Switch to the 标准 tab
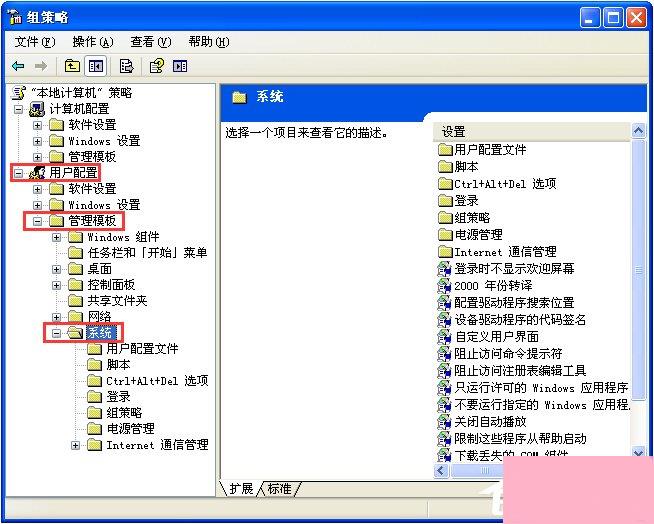 click(x=279, y=489)
